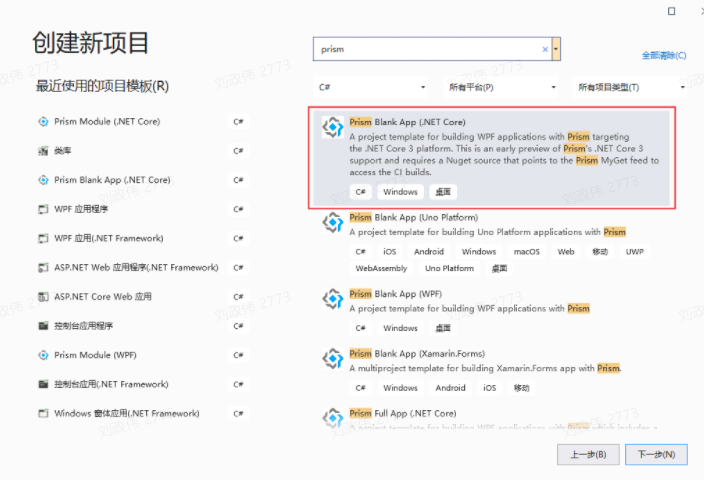Screen dimensions: 704x480
Task: Open the search box history dropdown arrow
Action: [556, 49]
